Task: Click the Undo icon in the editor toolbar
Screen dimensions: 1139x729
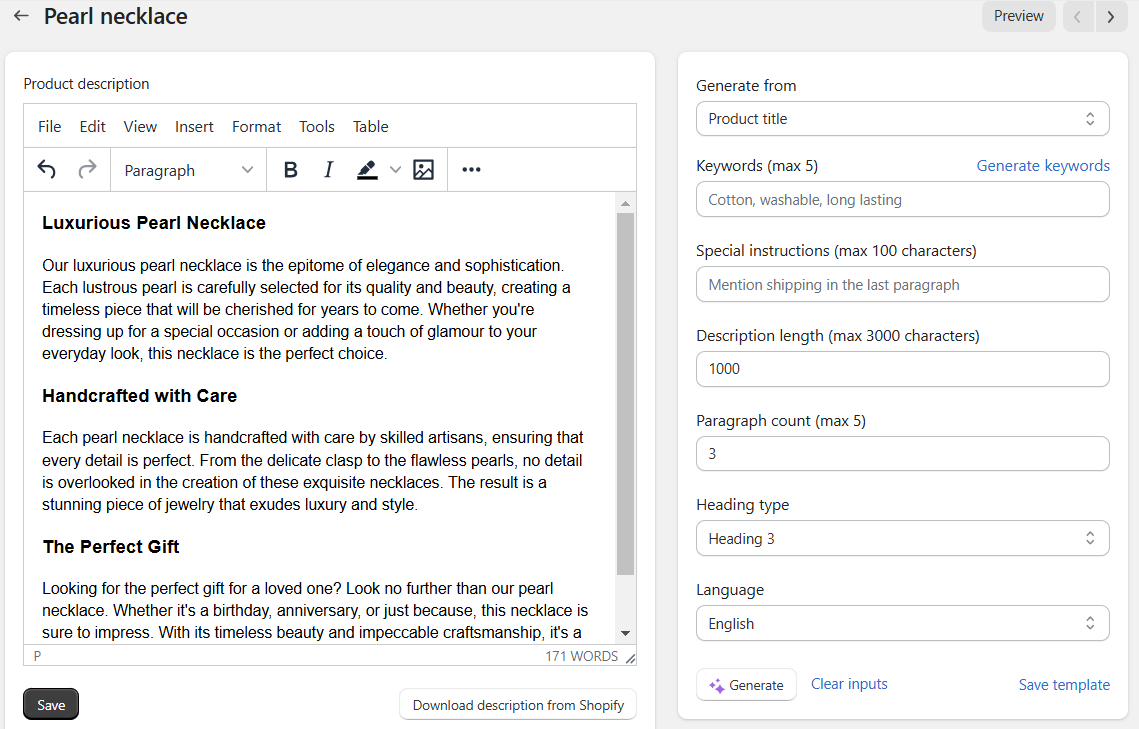Action: pos(46,169)
